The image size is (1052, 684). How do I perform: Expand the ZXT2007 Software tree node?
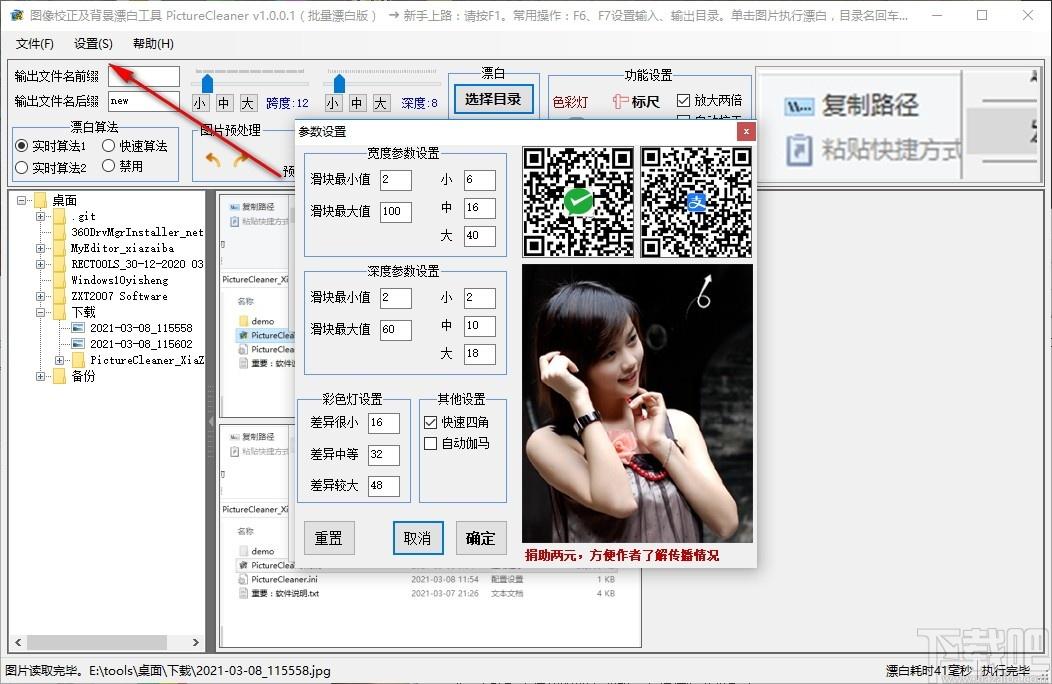pos(40,296)
